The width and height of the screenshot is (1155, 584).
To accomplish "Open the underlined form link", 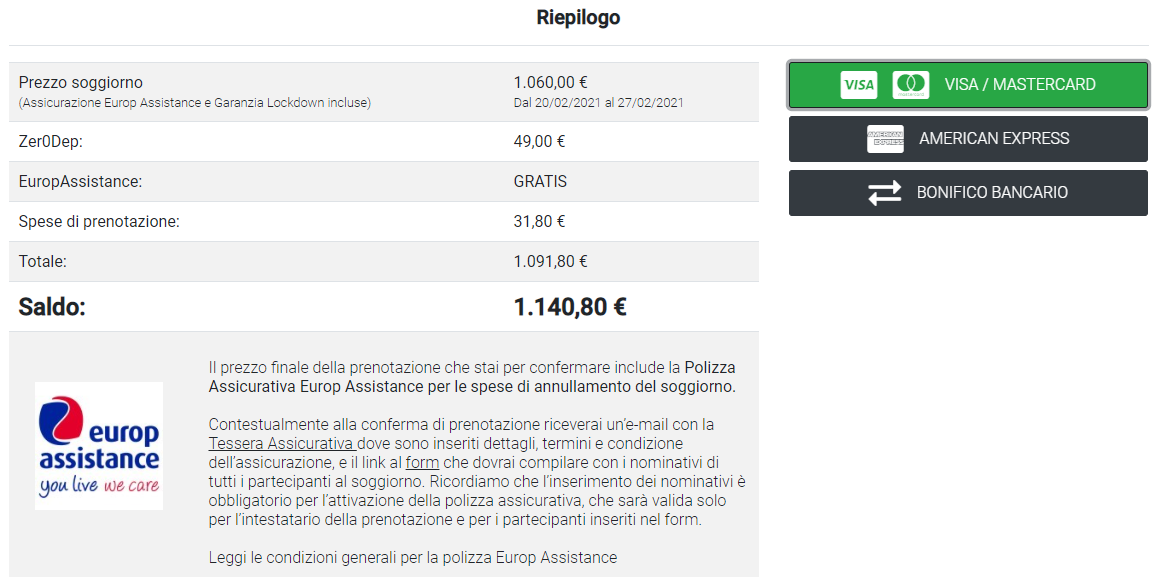I will point(422,462).
